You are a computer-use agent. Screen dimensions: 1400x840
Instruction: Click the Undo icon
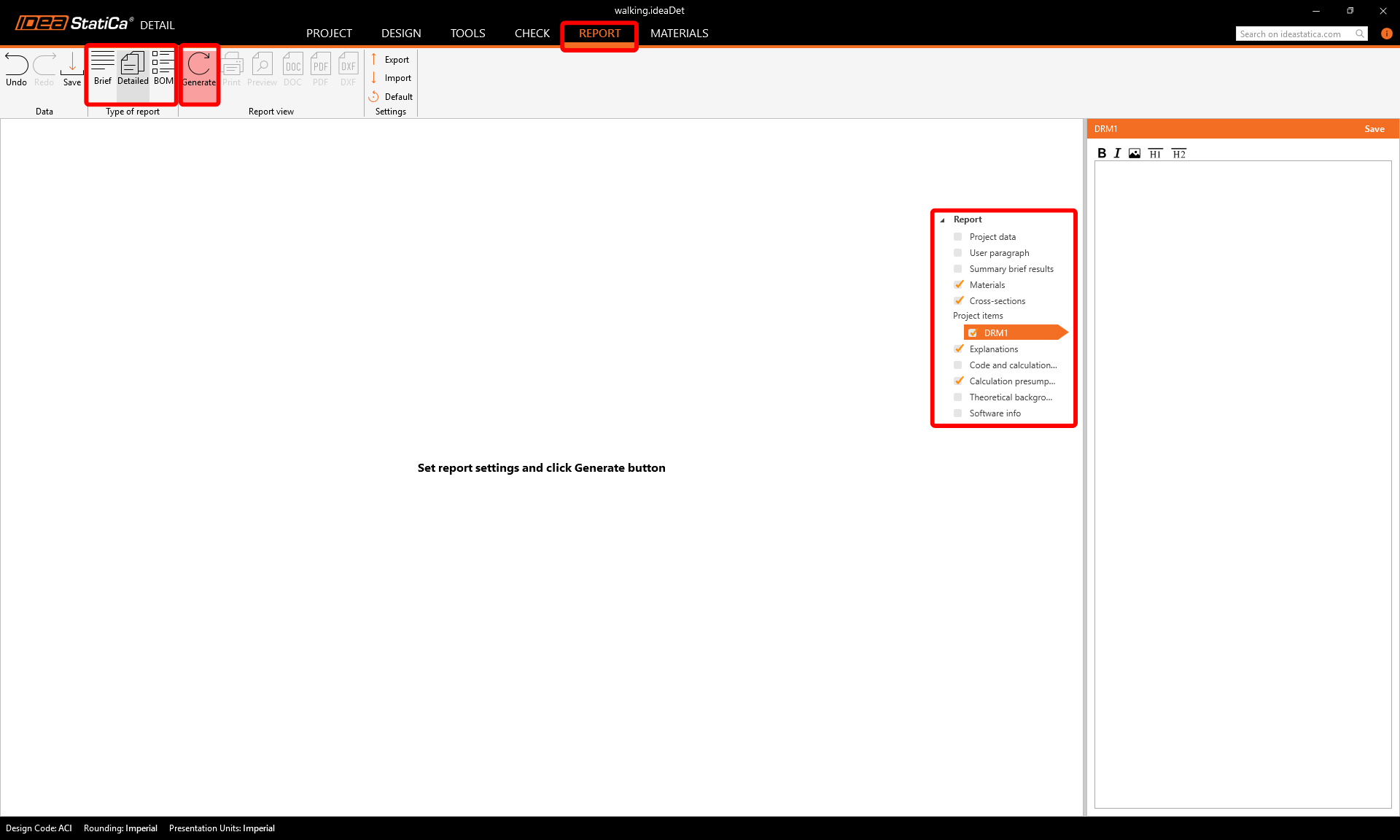(x=16, y=69)
